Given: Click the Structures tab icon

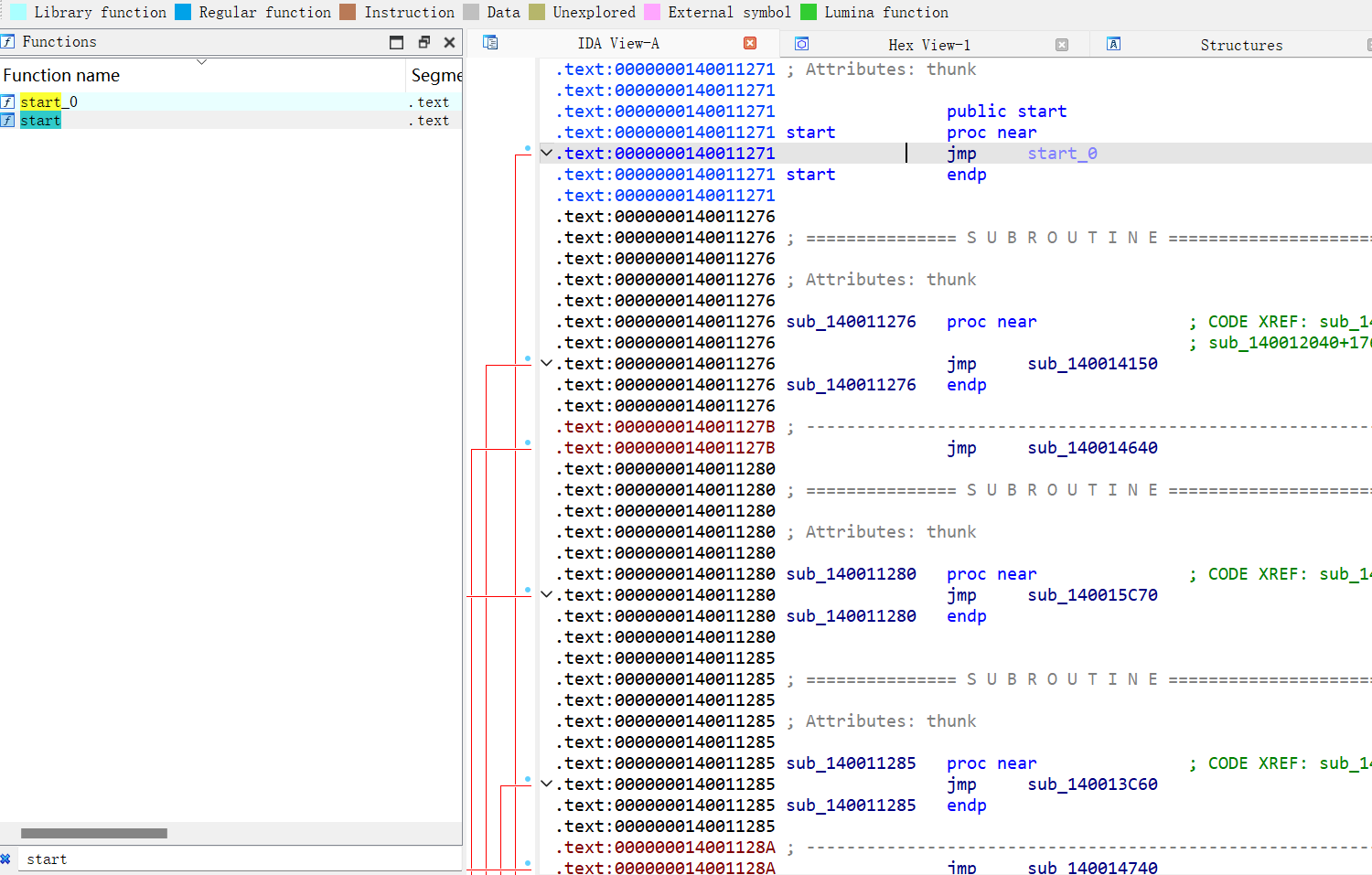Looking at the screenshot, I should [1113, 44].
